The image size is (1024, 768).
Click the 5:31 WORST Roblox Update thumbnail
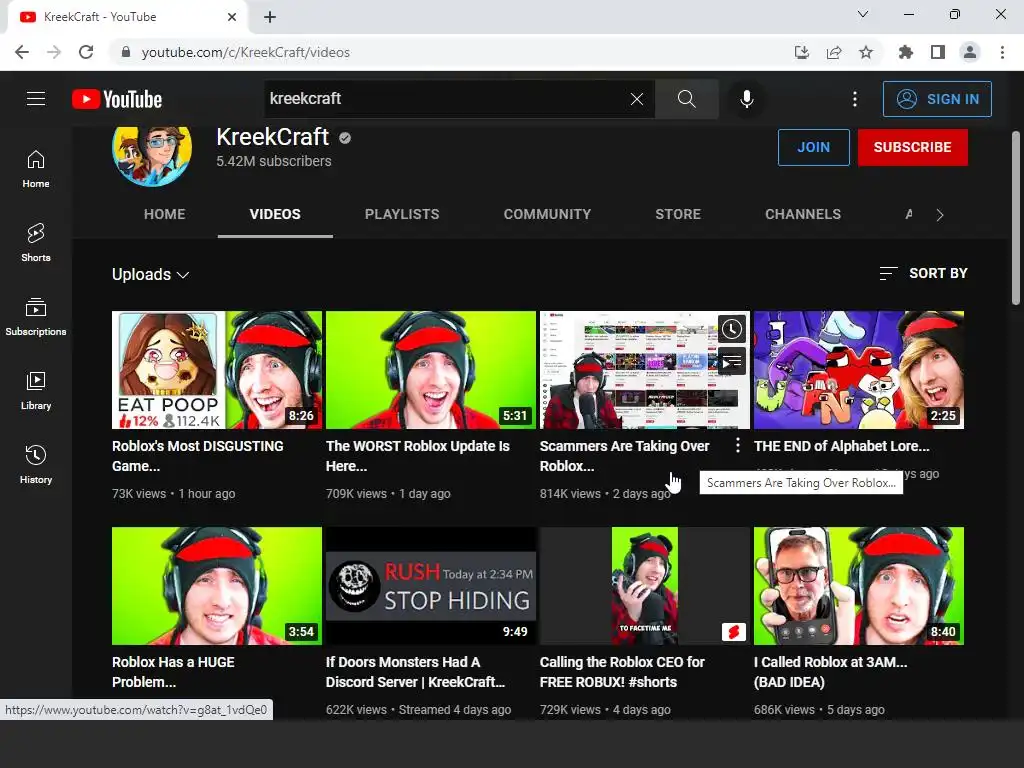click(430, 370)
